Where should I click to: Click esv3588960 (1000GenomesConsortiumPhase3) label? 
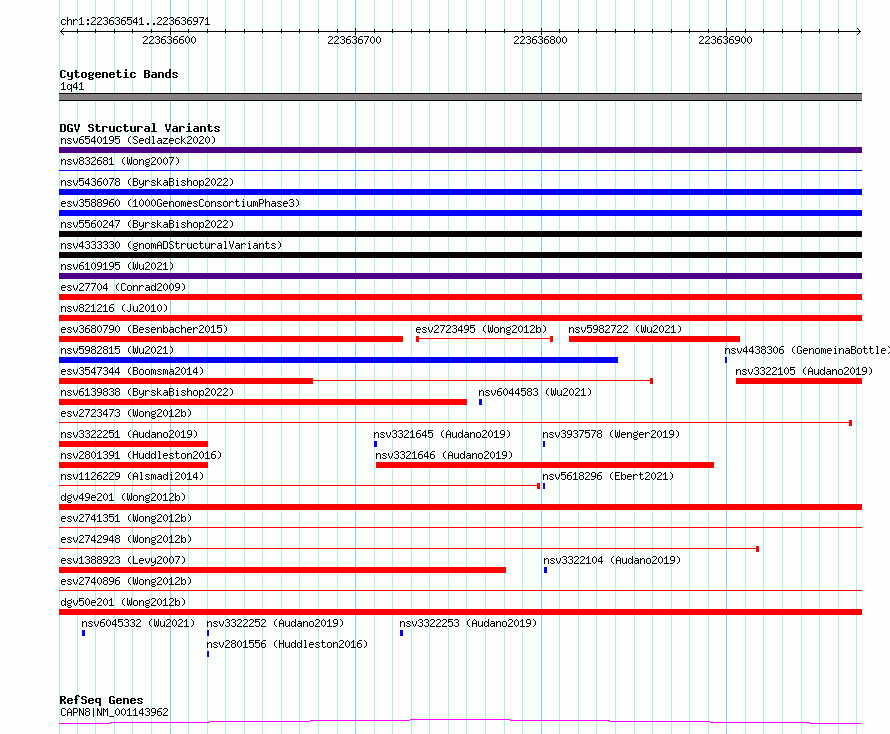pyautogui.click(x=180, y=203)
